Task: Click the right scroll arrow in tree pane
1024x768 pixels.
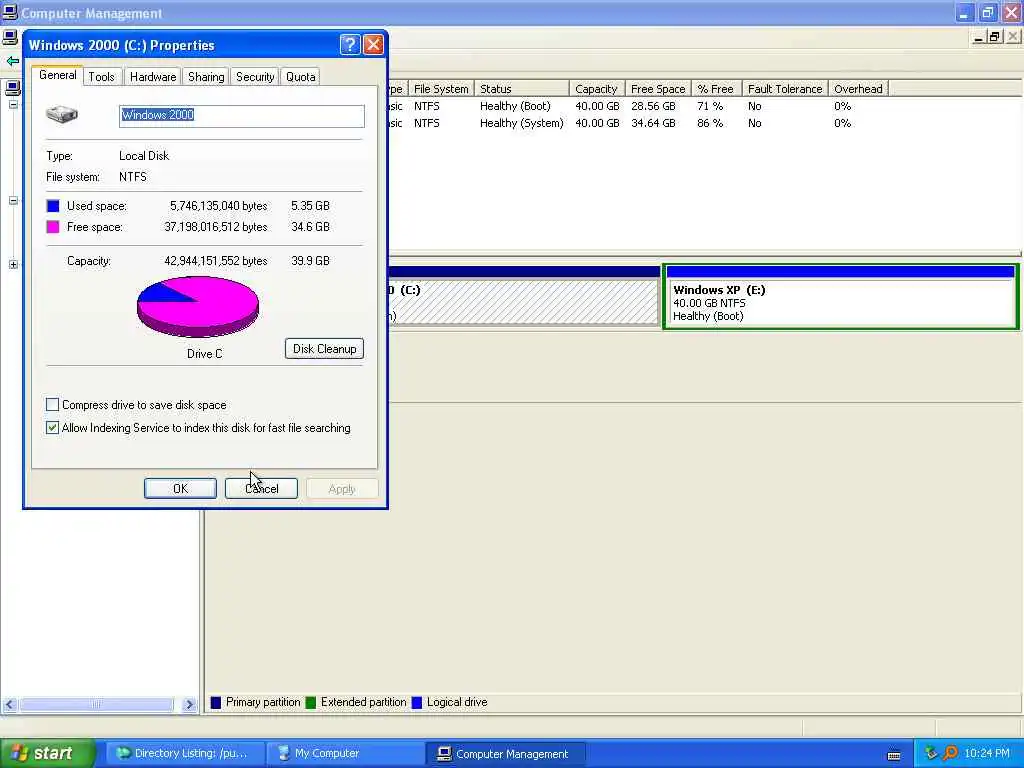Action: pyautogui.click(x=189, y=705)
